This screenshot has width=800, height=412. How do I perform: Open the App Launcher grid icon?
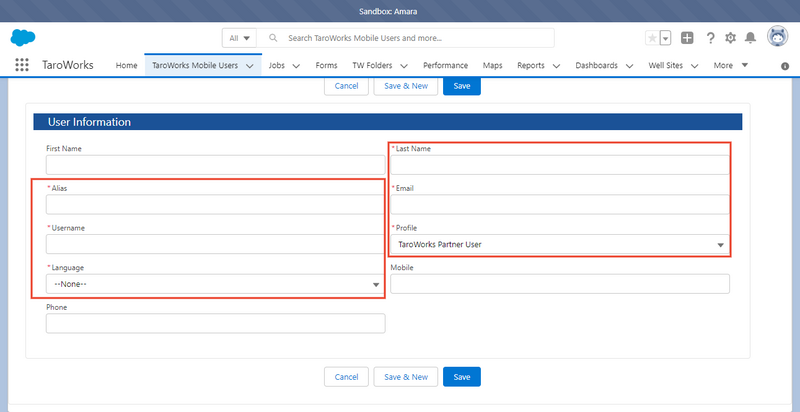click(22, 65)
